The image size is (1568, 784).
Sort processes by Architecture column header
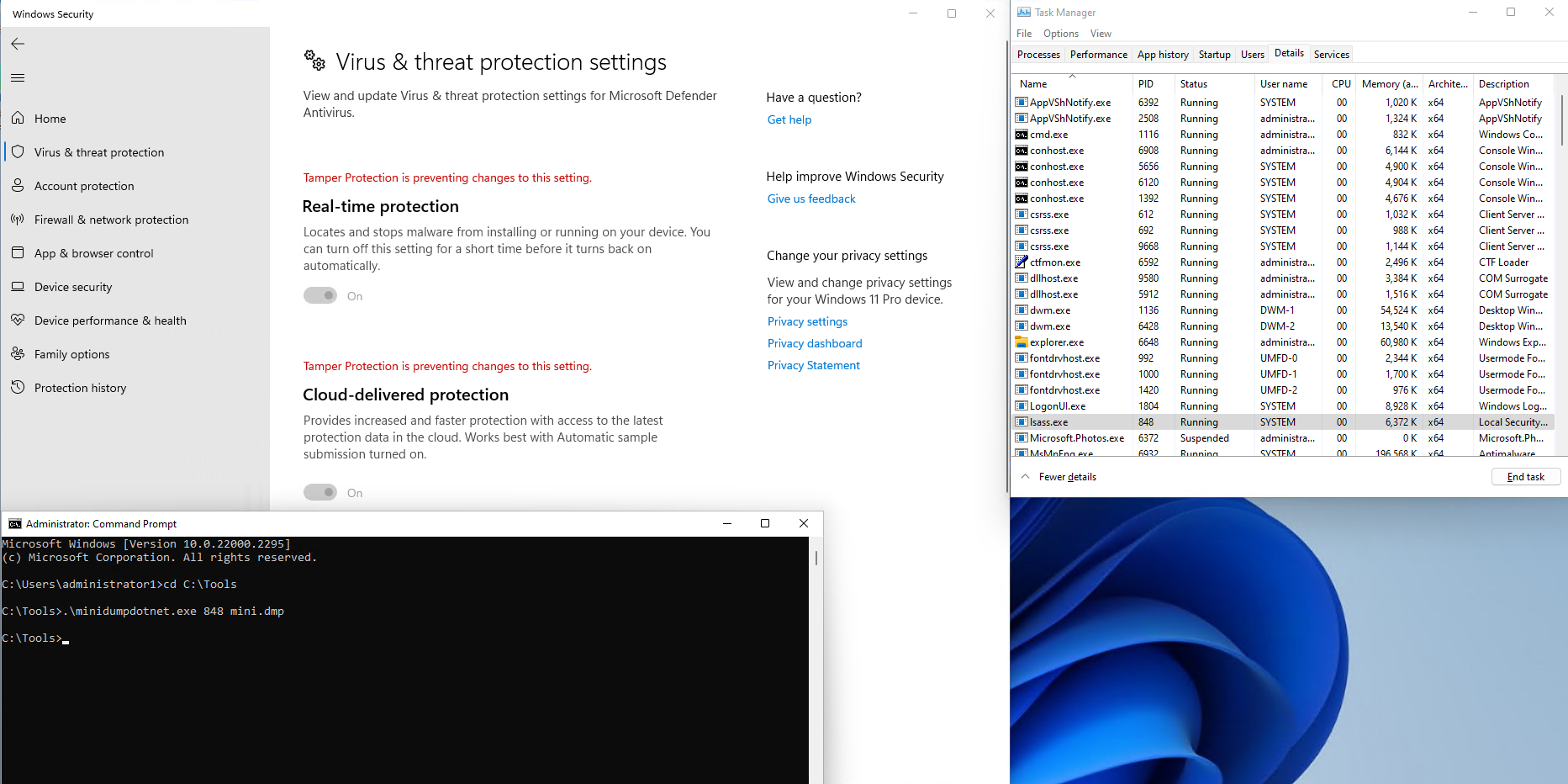click(x=1448, y=83)
